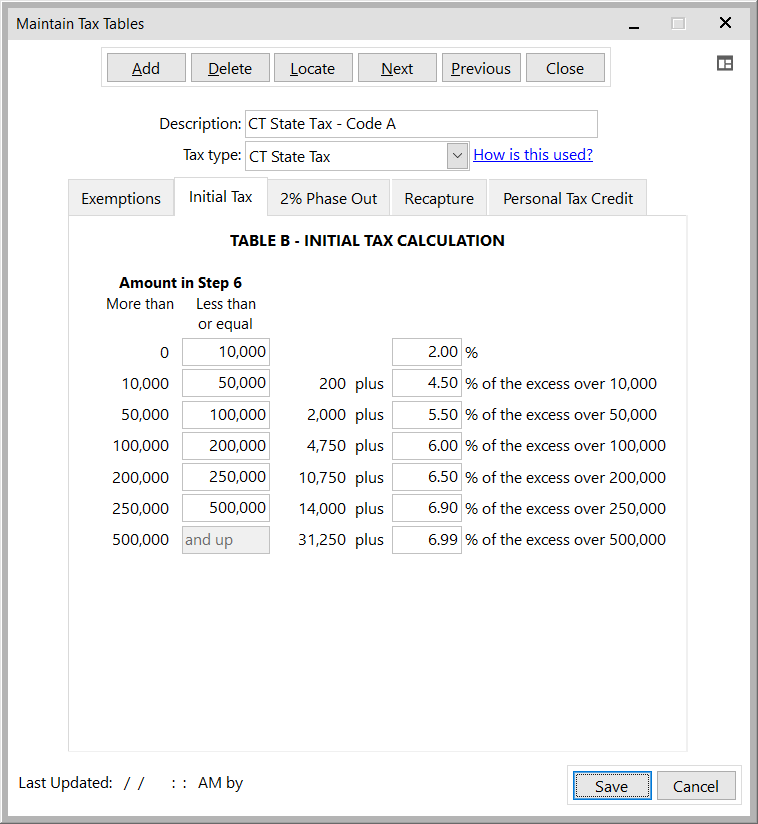This screenshot has height=824, width=758.
Task: Click the Locate button
Action: 312,68
